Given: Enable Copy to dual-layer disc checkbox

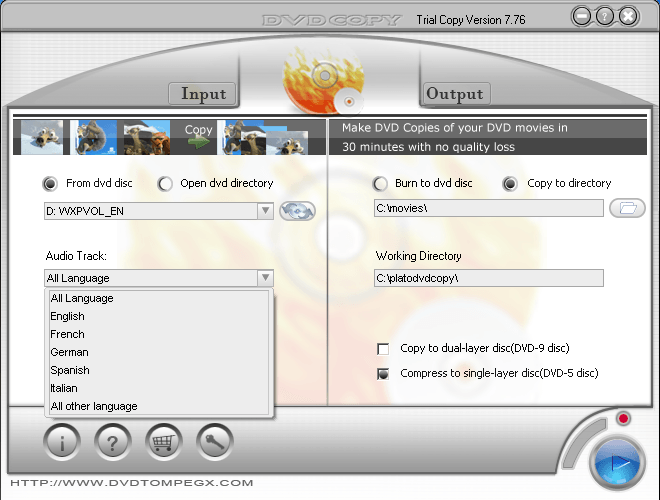Looking at the screenshot, I should click(383, 349).
